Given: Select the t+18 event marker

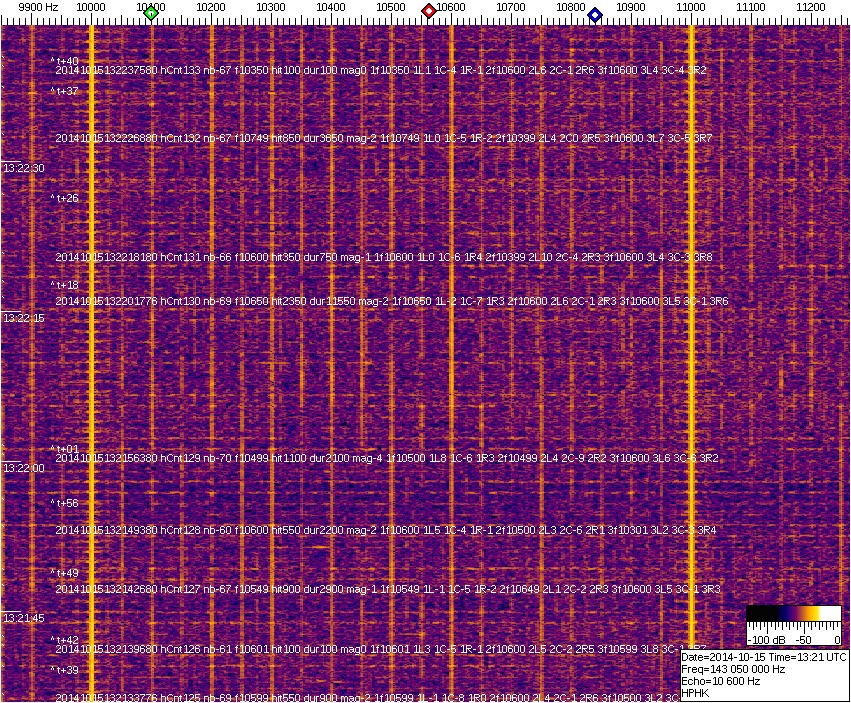Looking at the screenshot, I should click(x=65, y=285).
